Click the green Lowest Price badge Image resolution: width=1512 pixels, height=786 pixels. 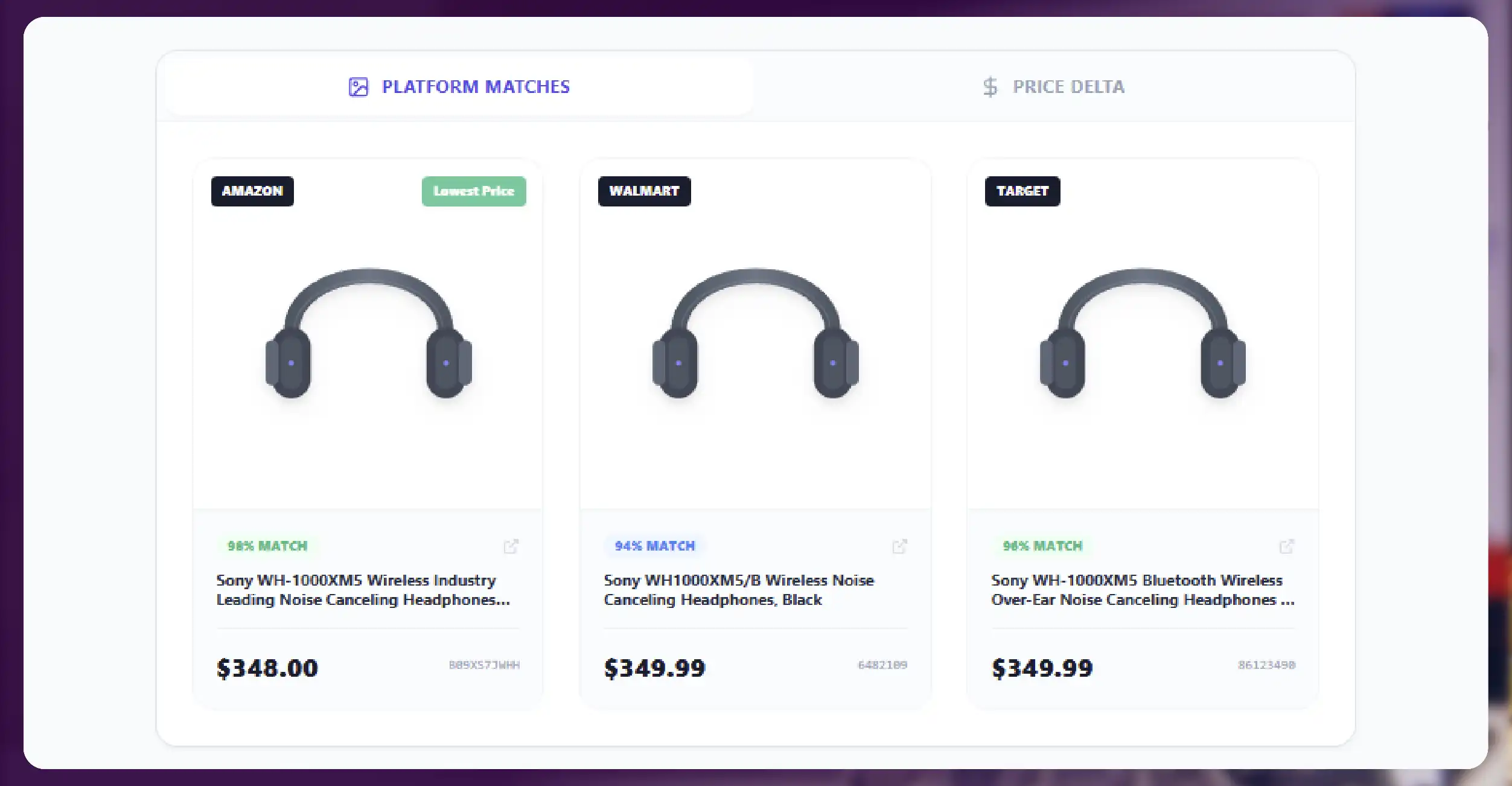pyautogui.click(x=474, y=191)
